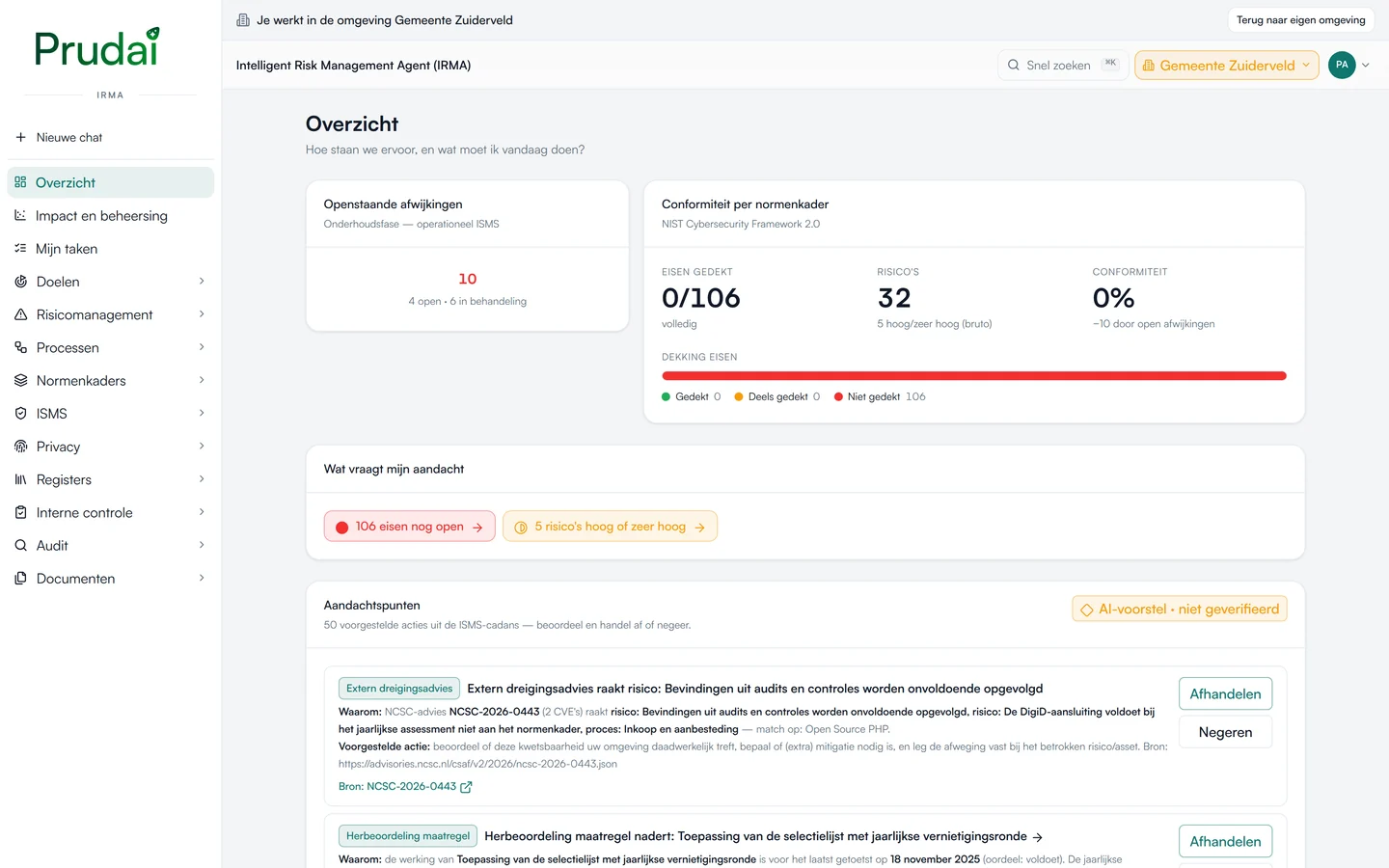
Task: Select the Normenkaders menu item
Action: click(110, 380)
